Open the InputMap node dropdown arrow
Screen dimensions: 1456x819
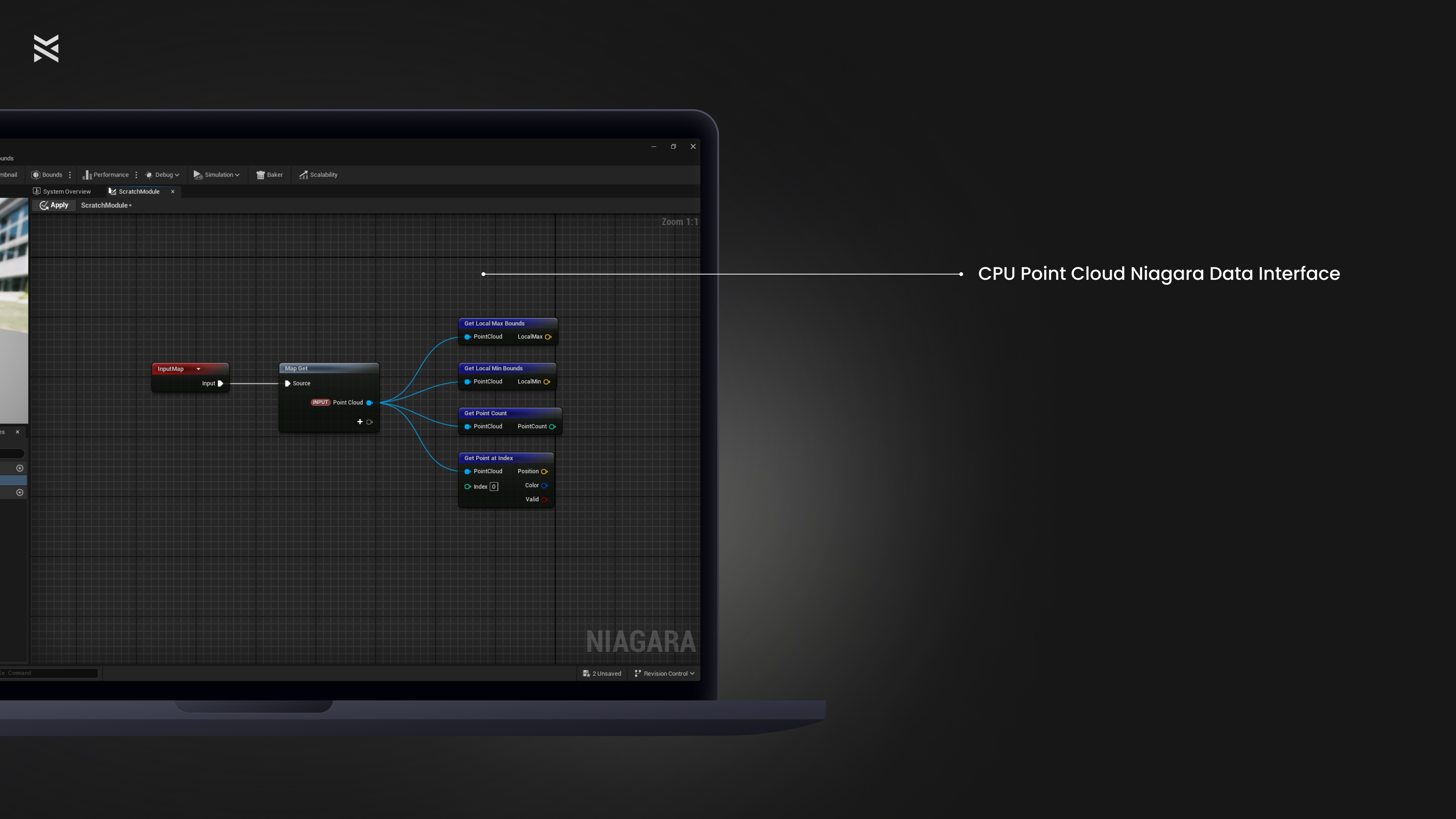pyautogui.click(x=198, y=369)
